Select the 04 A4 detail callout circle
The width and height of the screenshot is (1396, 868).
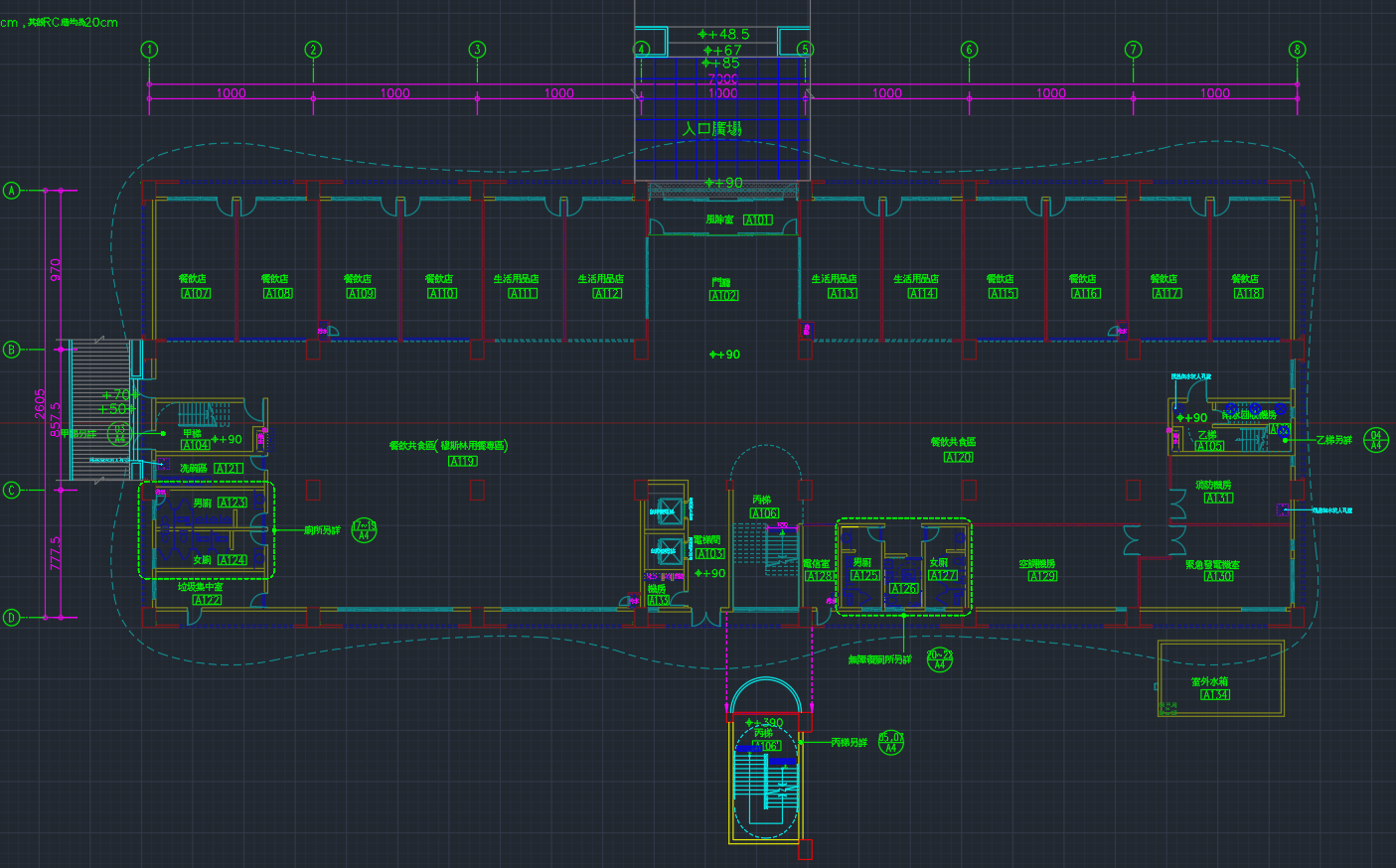pos(1376,440)
